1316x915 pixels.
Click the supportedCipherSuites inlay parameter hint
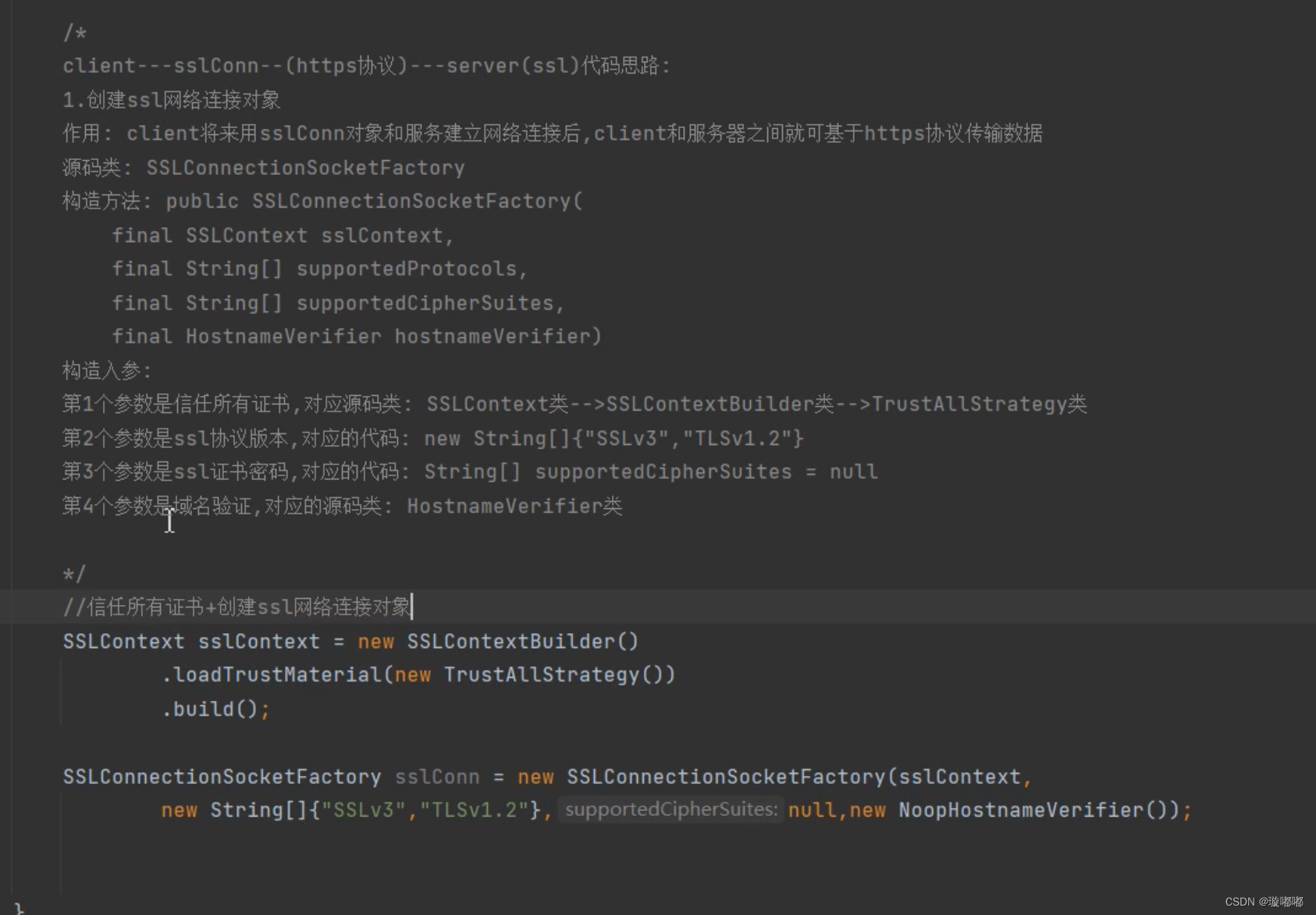pyautogui.click(x=670, y=810)
